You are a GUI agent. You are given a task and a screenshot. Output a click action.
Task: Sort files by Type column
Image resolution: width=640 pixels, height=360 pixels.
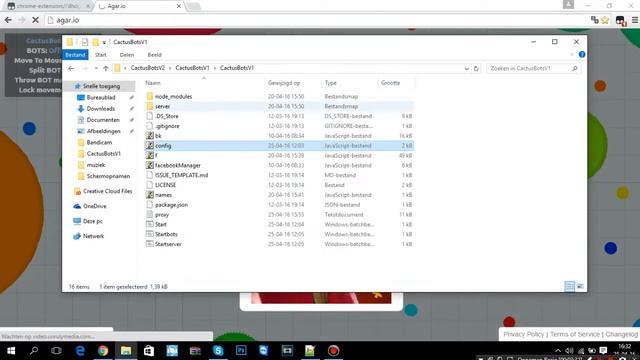331,83
